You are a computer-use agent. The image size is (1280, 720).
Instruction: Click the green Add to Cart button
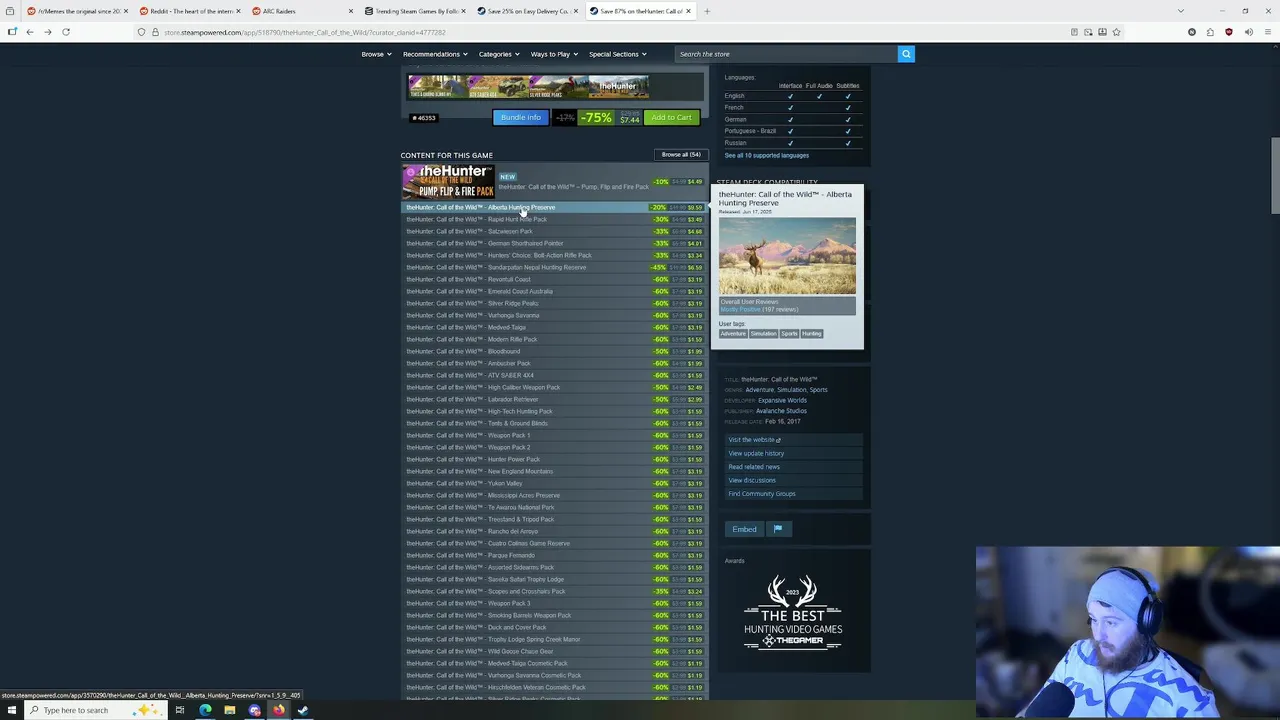click(x=671, y=117)
